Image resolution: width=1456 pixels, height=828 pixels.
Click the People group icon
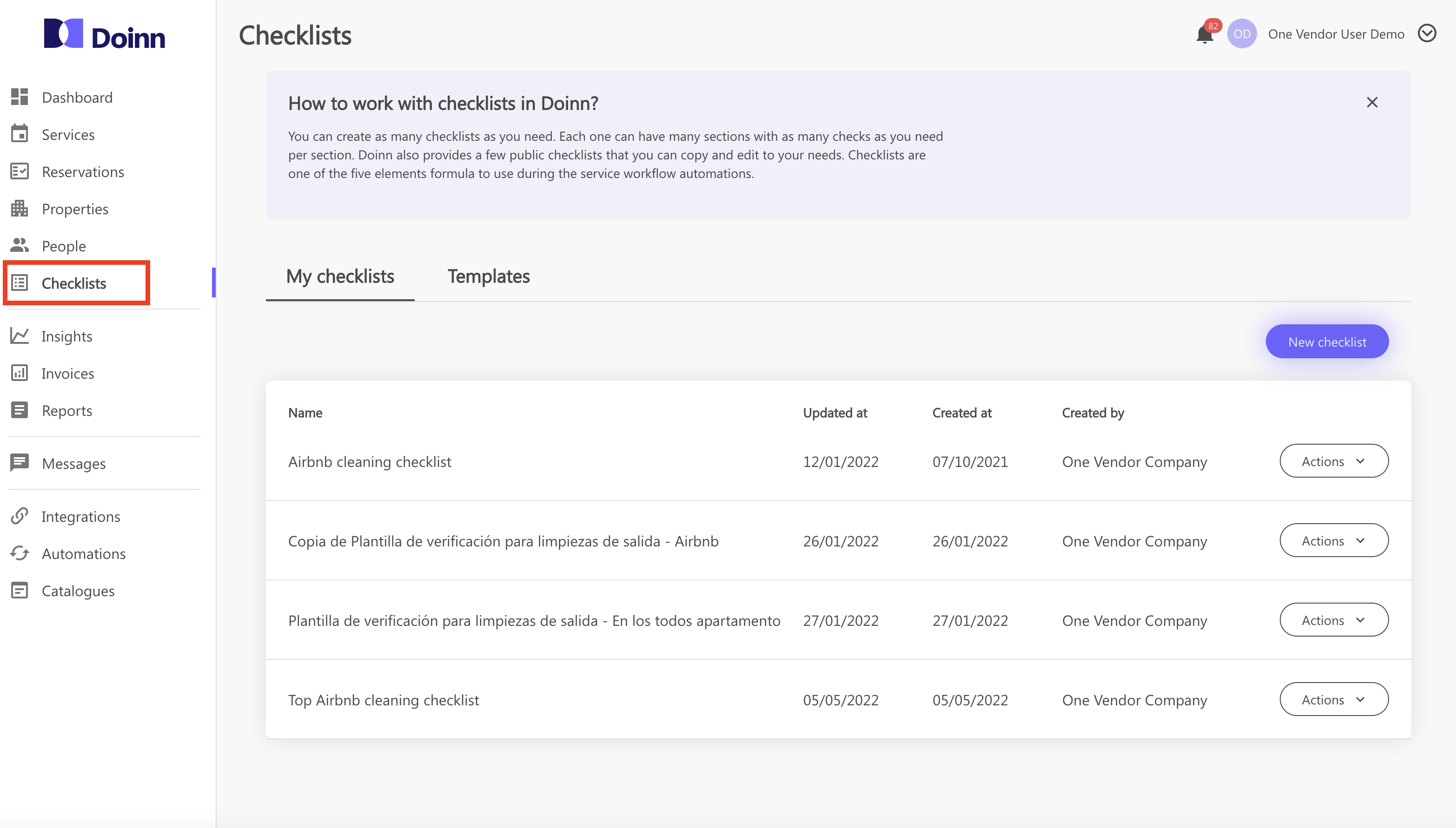click(20, 245)
